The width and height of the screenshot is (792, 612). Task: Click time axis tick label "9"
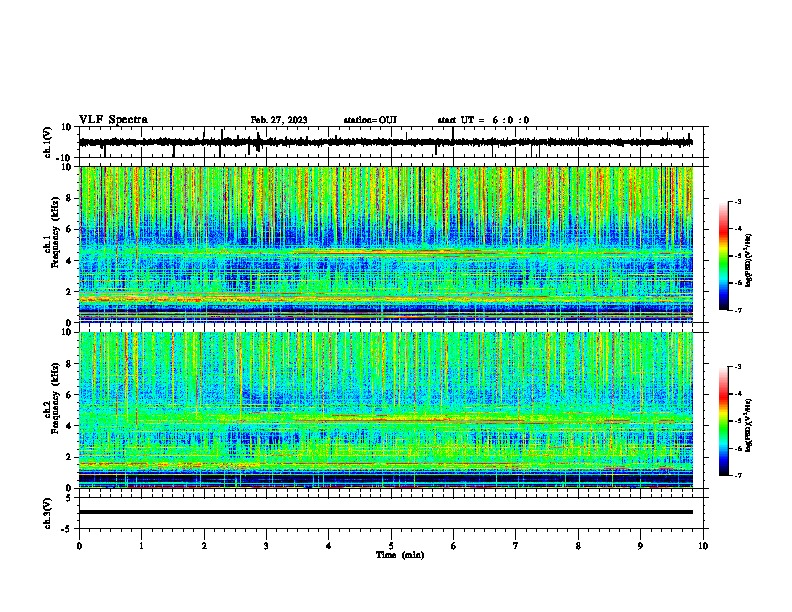pos(640,546)
